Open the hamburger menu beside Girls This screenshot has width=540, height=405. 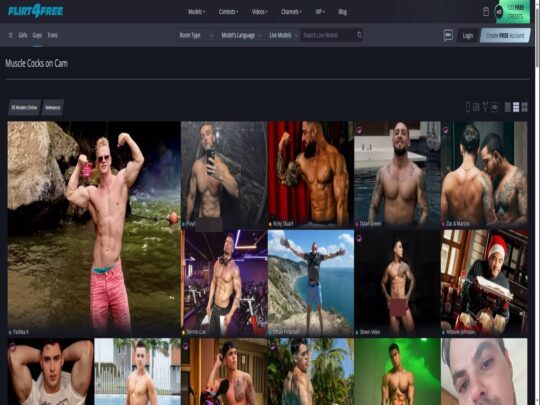click(10, 35)
